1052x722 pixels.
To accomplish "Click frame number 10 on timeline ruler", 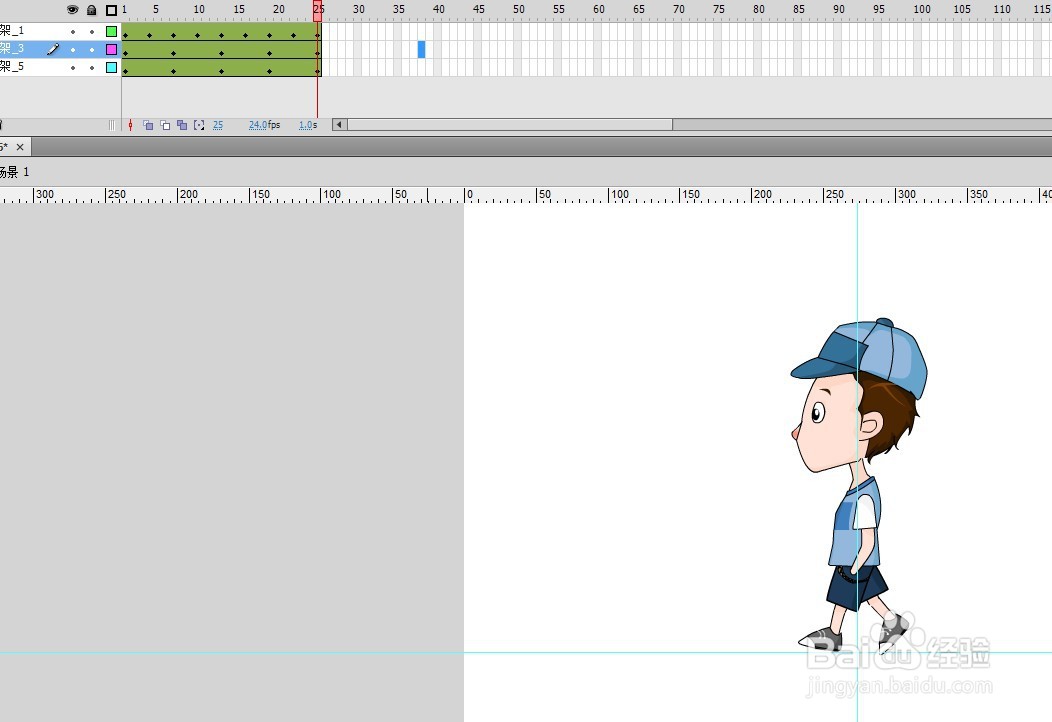I will [199, 9].
